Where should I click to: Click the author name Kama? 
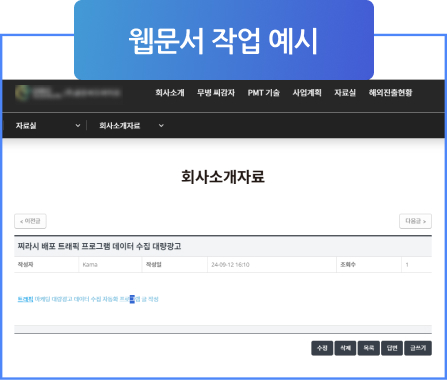[90, 265]
